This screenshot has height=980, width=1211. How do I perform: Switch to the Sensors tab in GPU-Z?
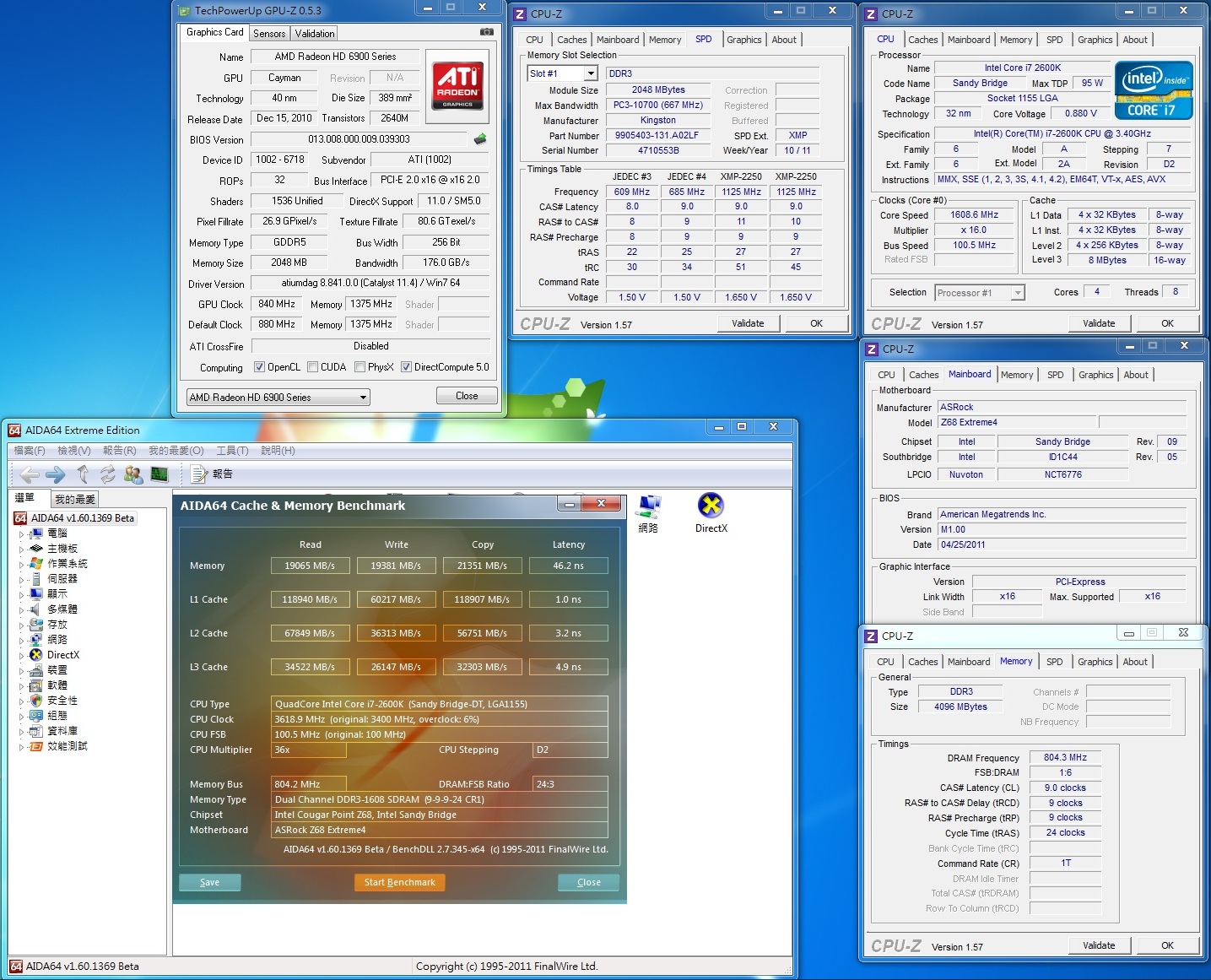269,34
